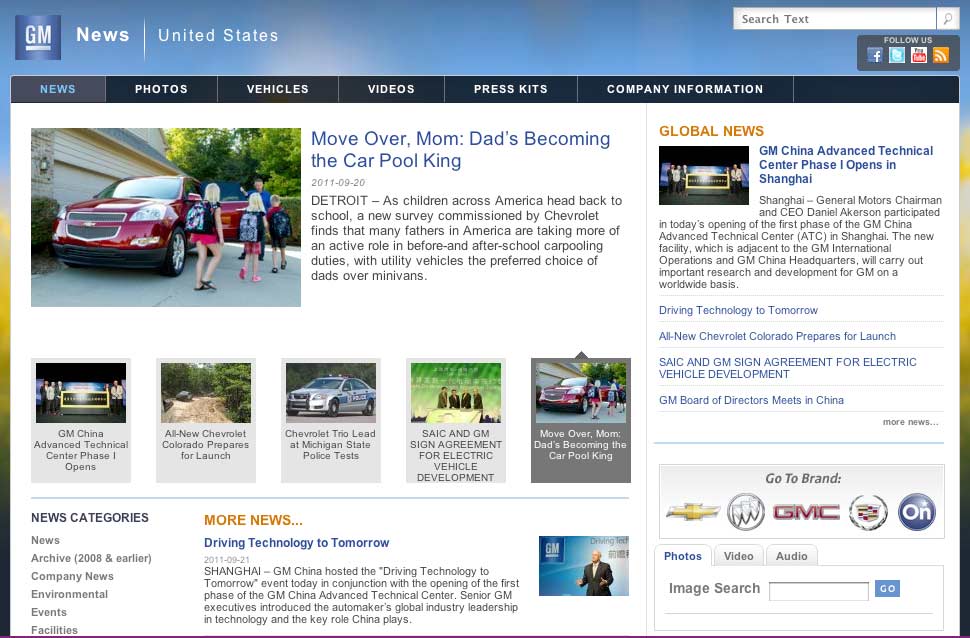Image resolution: width=970 pixels, height=638 pixels.
Task: Click the Driving Technology speaker thumbnail
Action: (584, 566)
